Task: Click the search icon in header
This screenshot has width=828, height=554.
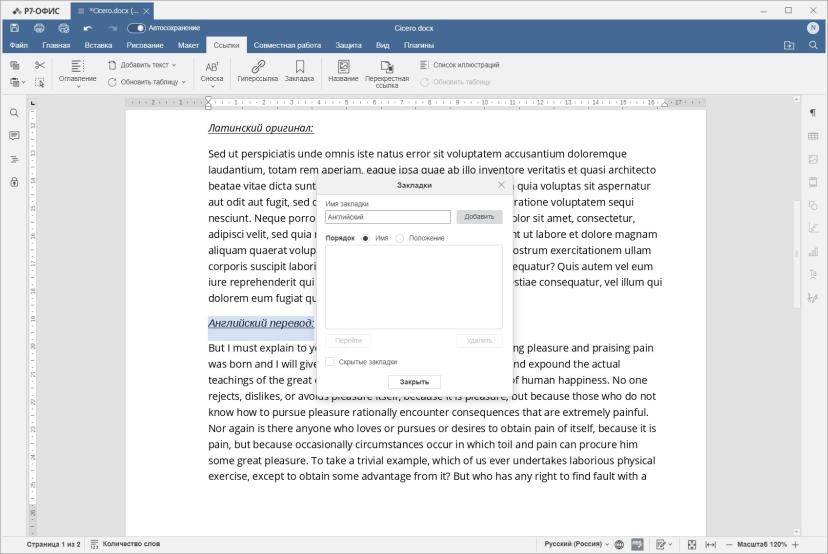Action: click(x=813, y=45)
